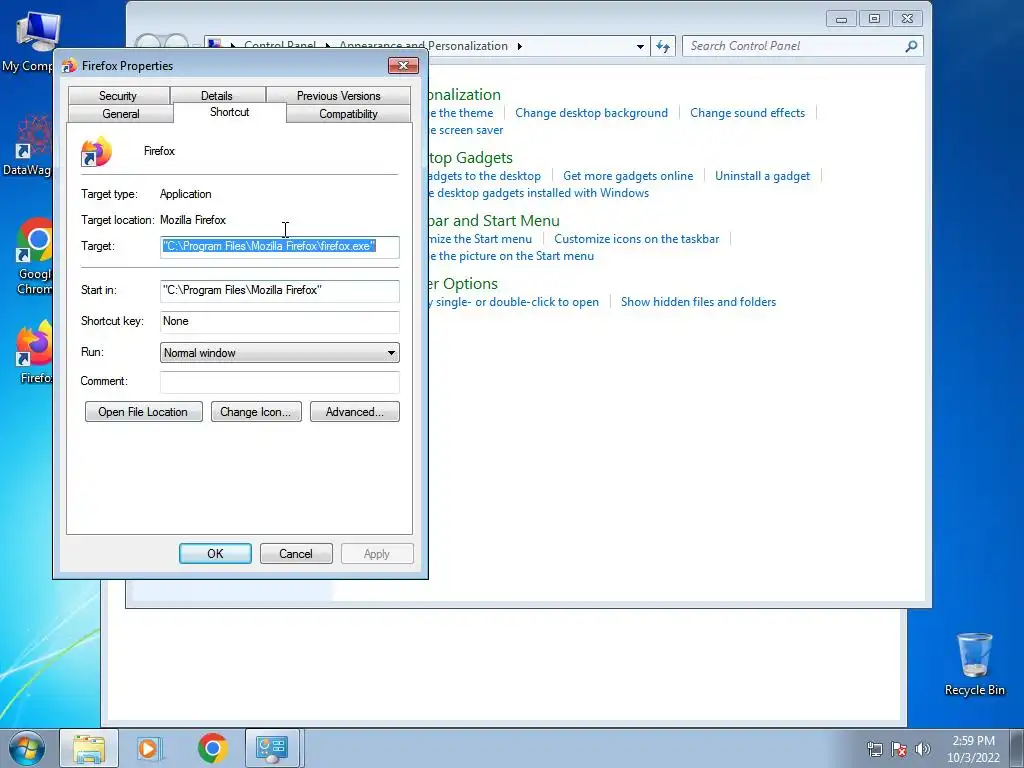Viewport: 1024px width, 768px height.
Task: Open the Security tab in Firefox Properties
Action: [118, 95]
